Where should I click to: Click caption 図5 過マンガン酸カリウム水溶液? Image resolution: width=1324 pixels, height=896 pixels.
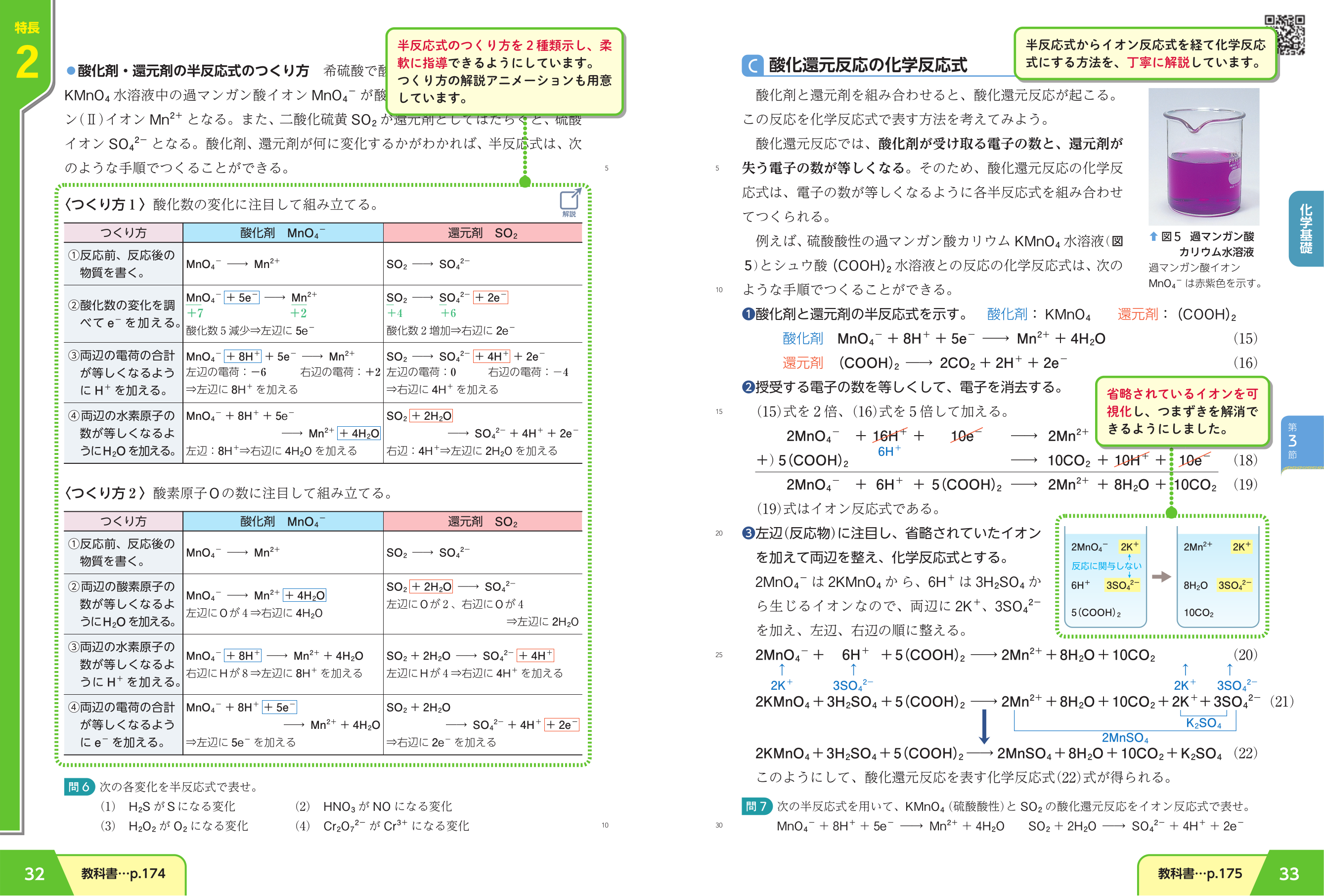[1207, 244]
